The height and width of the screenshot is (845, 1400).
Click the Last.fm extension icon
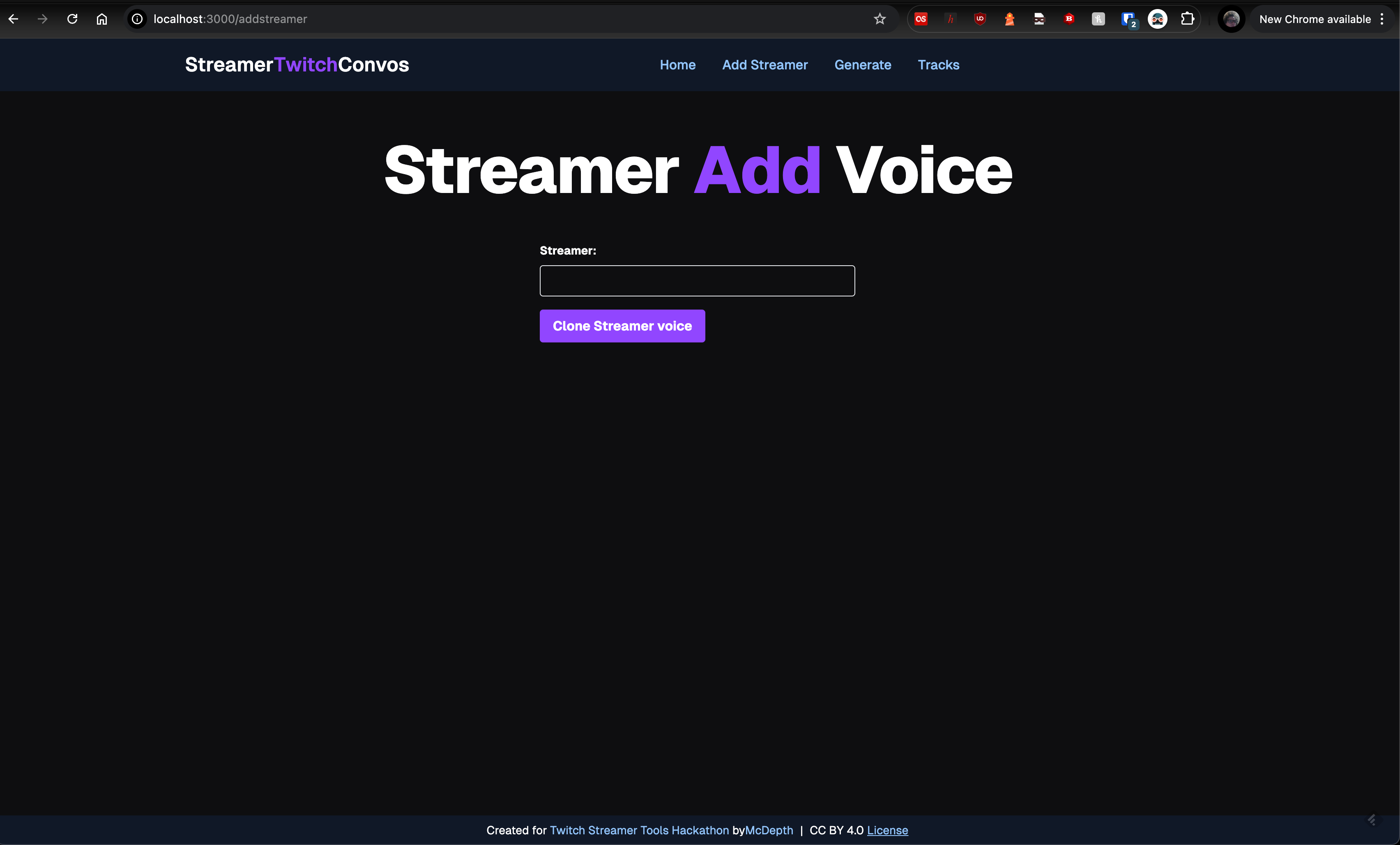tap(921, 19)
